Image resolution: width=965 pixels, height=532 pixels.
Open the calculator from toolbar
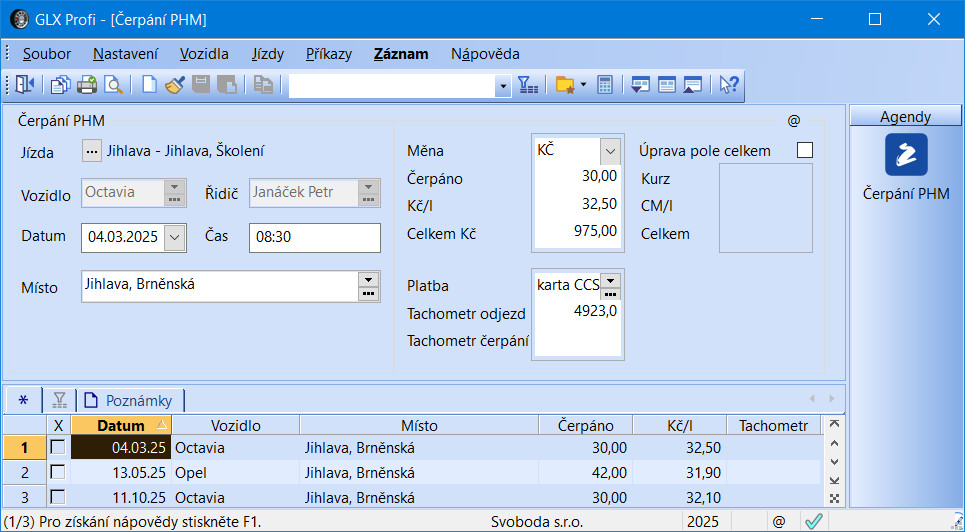(605, 85)
